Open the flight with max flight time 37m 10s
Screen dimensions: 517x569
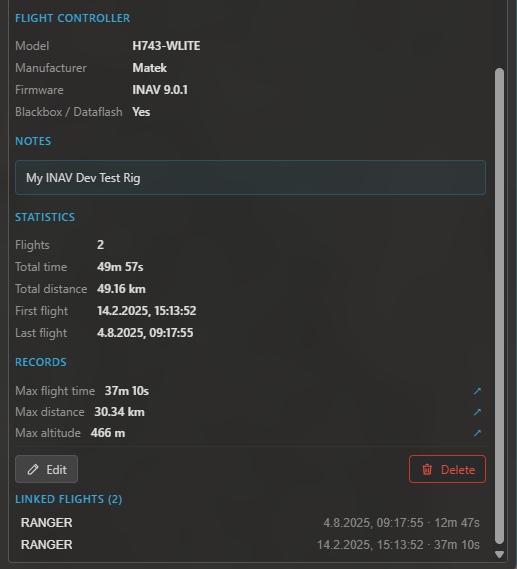(x=477, y=391)
